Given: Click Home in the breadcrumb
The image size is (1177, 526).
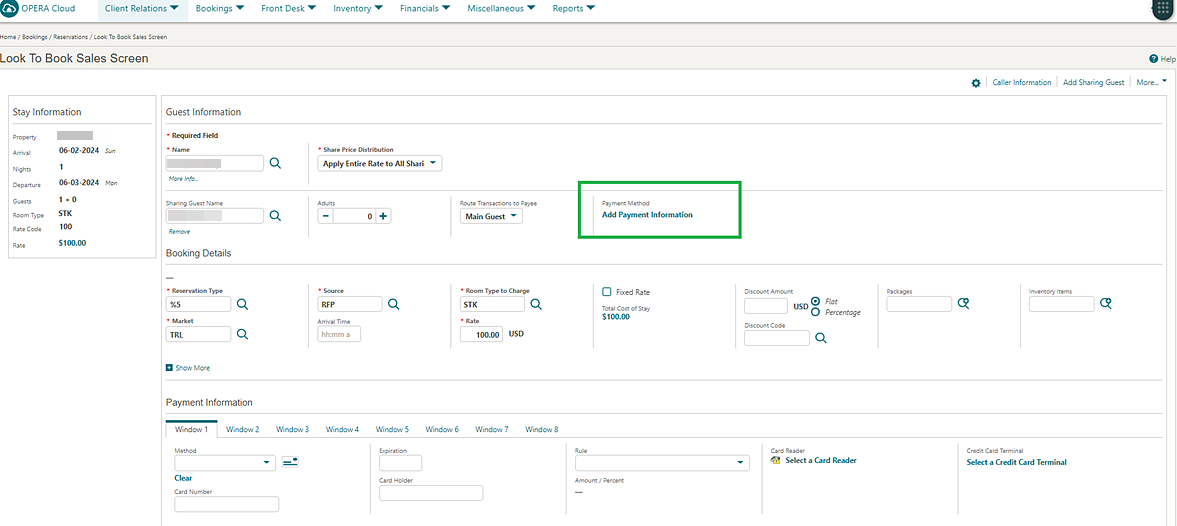Looking at the screenshot, I should click(8, 36).
